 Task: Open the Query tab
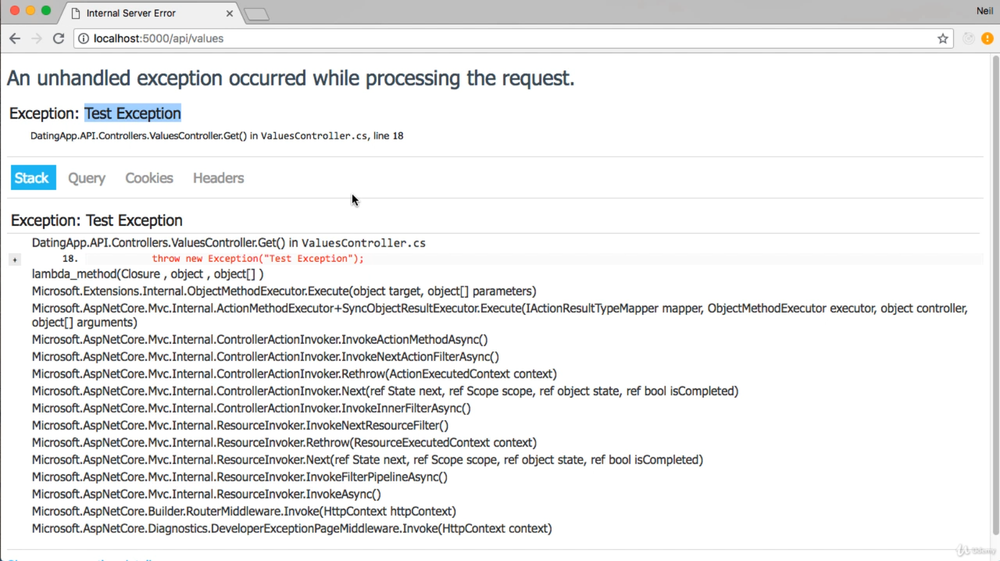pos(87,178)
